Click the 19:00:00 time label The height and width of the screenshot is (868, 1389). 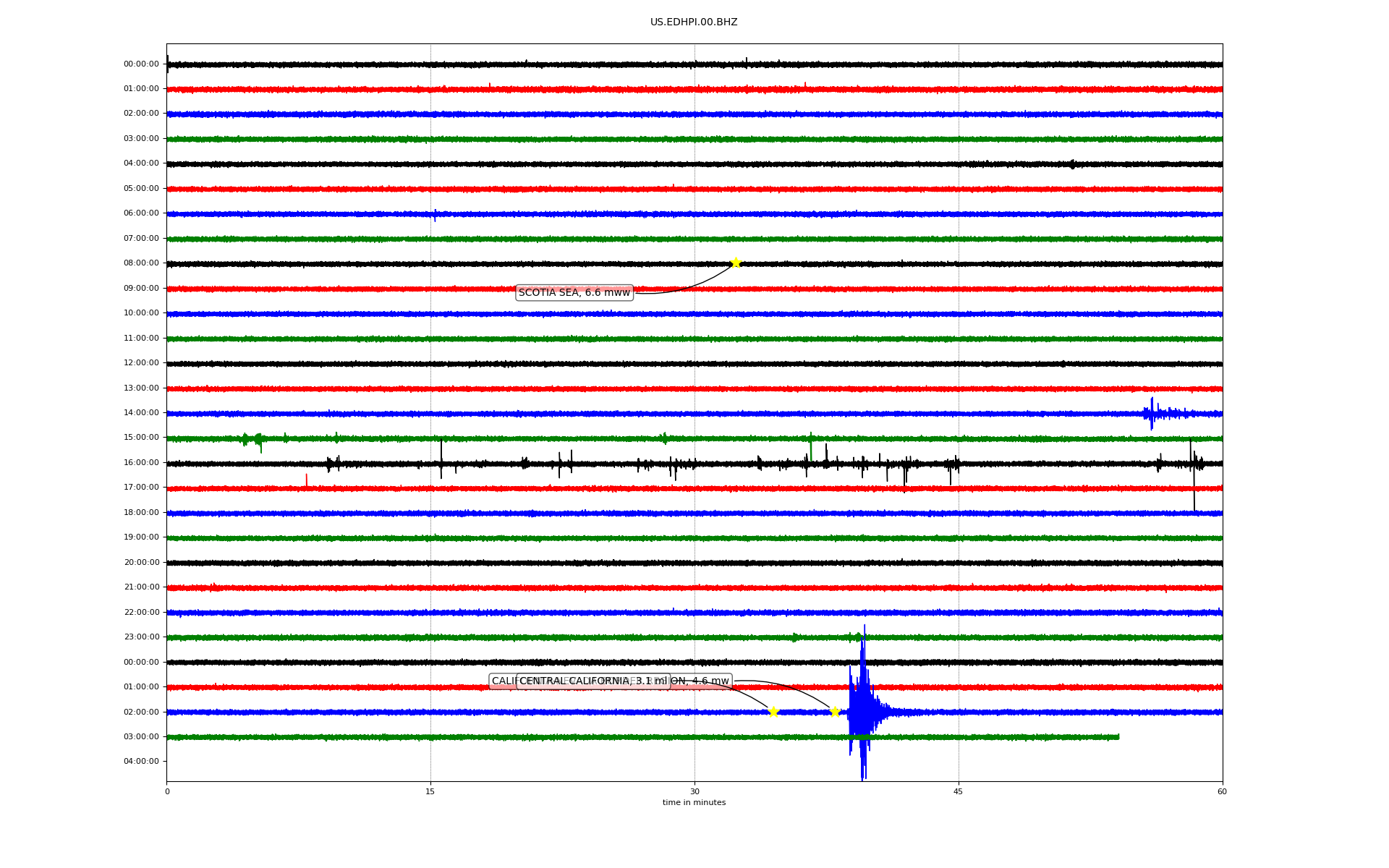141,537
